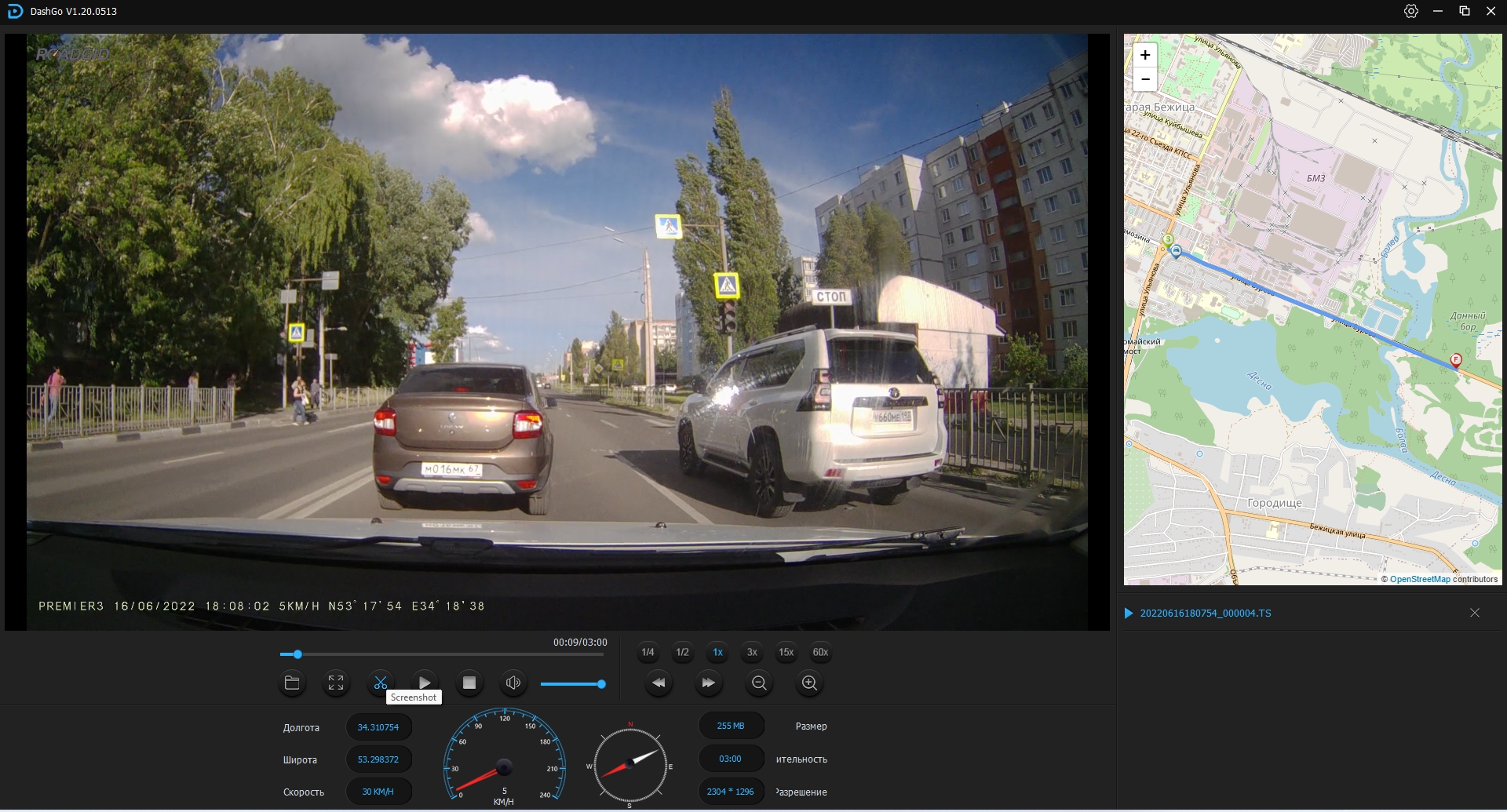Click the longitude value 34.310754
Image resolution: width=1507 pixels, height=812 pixels.
click(x=378, y=727)
